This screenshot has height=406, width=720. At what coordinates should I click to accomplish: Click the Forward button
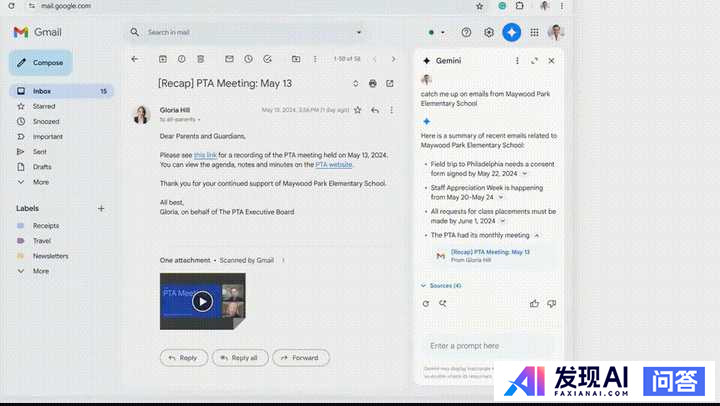click(301, 358)
